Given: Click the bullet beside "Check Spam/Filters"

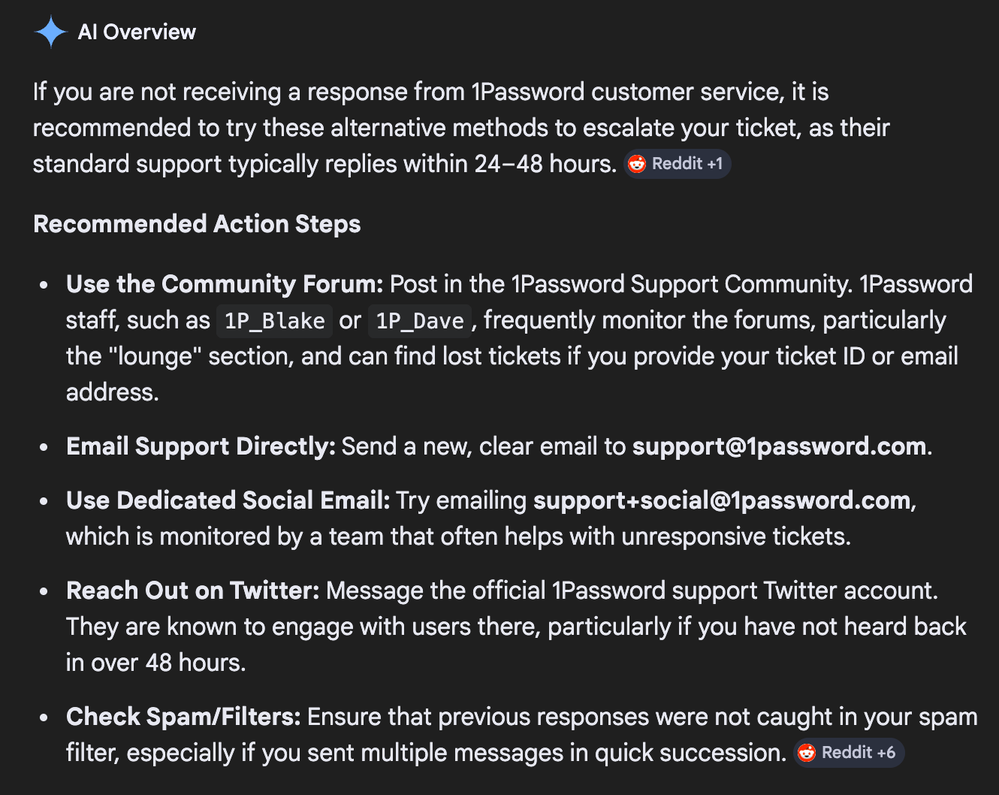Looking at the screenshot, I should [x=43, y=719].
